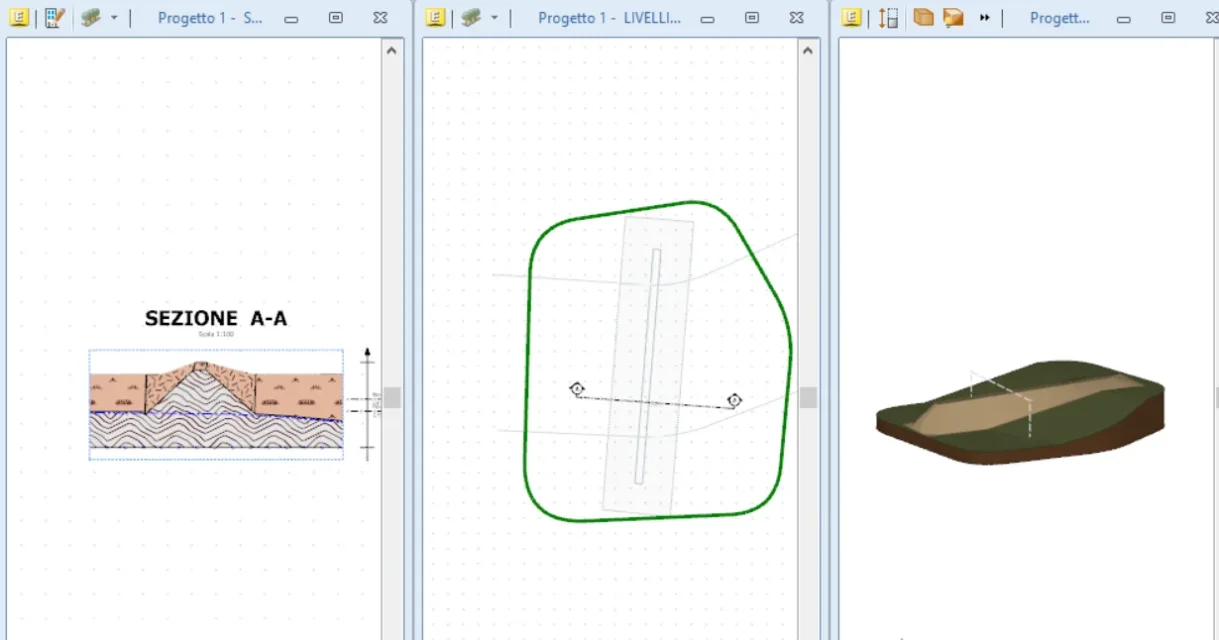Open the Edificius menu in the LIVELLI window
Viewport: 1219px width, 640px height.
(433, 17)
